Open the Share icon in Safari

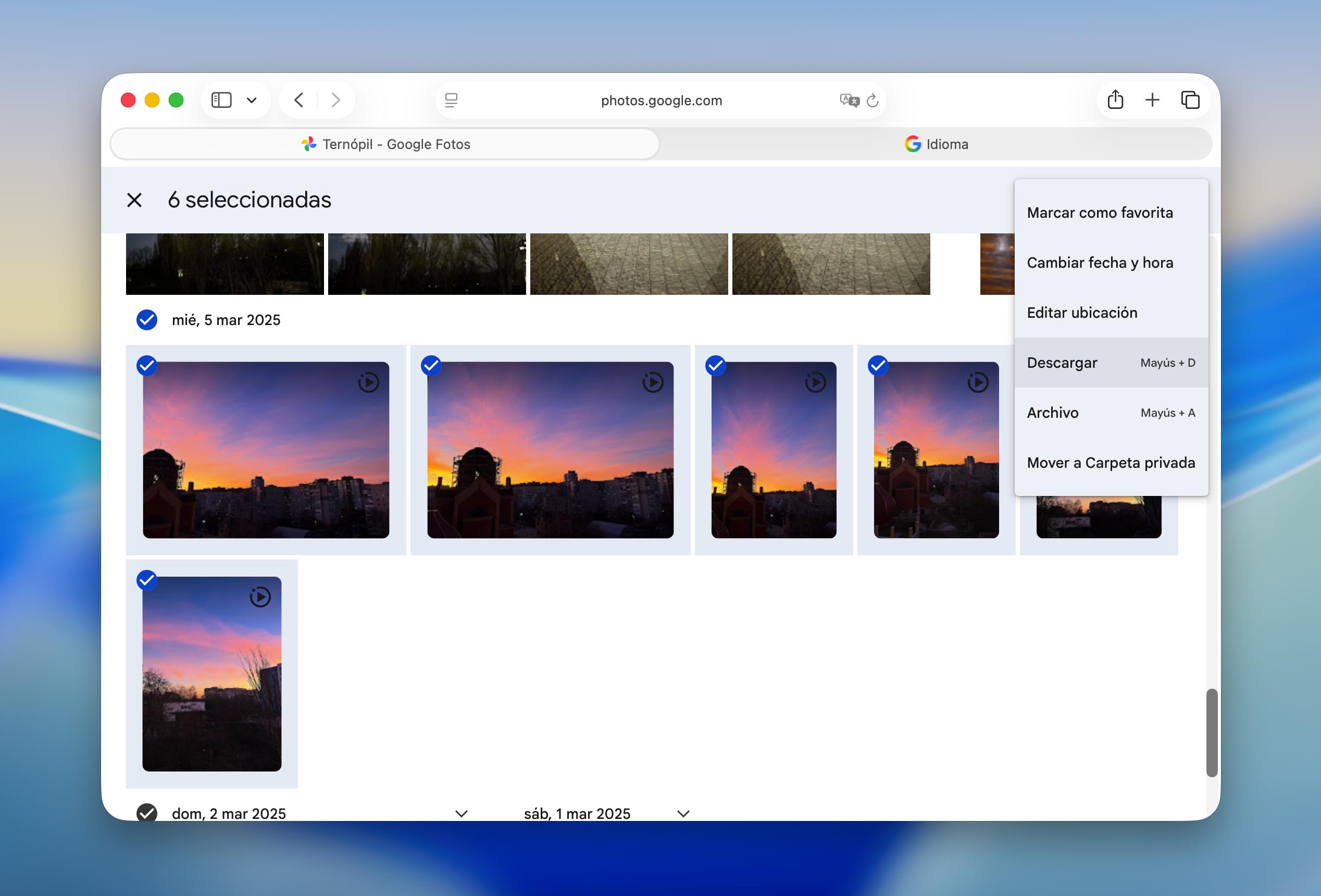1115,99
